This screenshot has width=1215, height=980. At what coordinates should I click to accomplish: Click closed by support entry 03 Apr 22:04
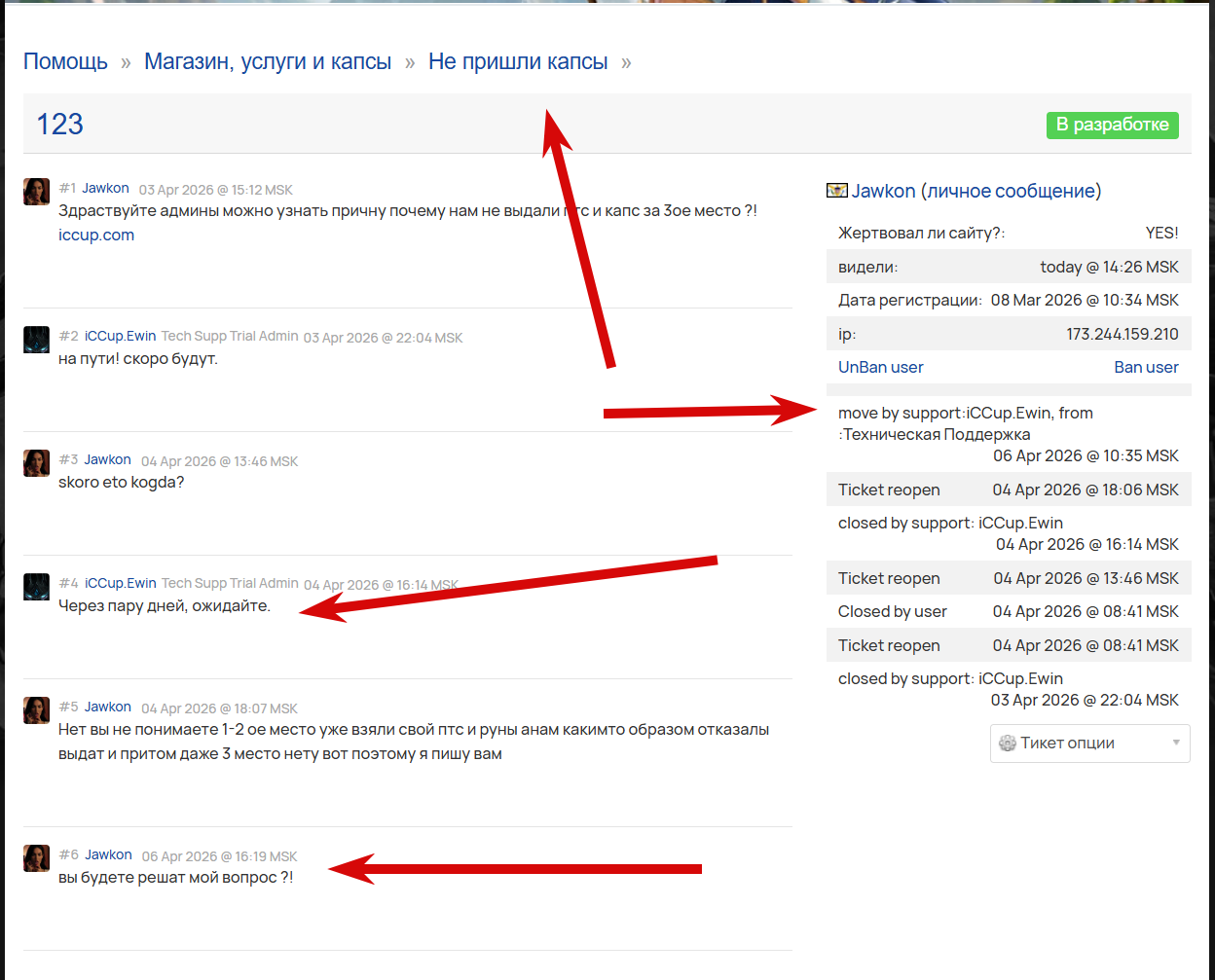coord(1009,689)
